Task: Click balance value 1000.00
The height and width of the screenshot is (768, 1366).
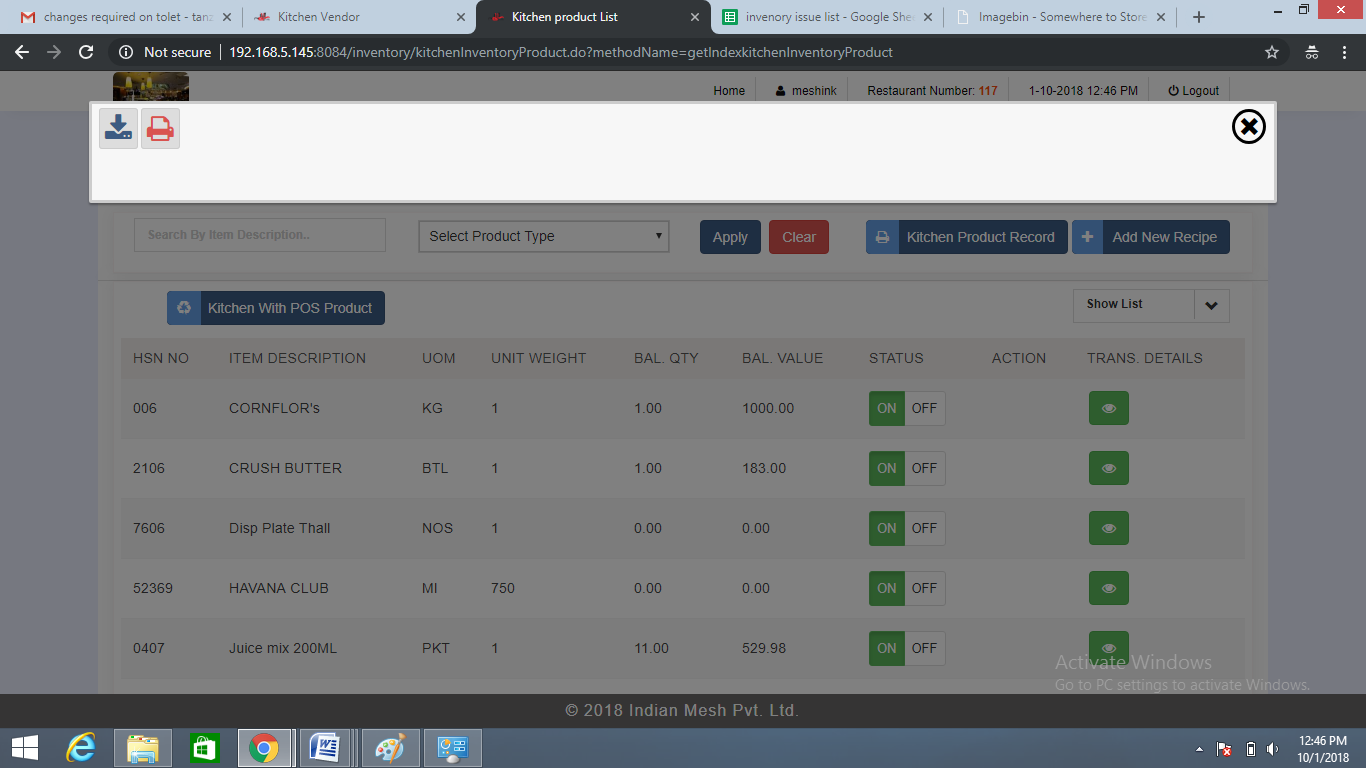Action: pyautogui.click(x=768, y=408)
